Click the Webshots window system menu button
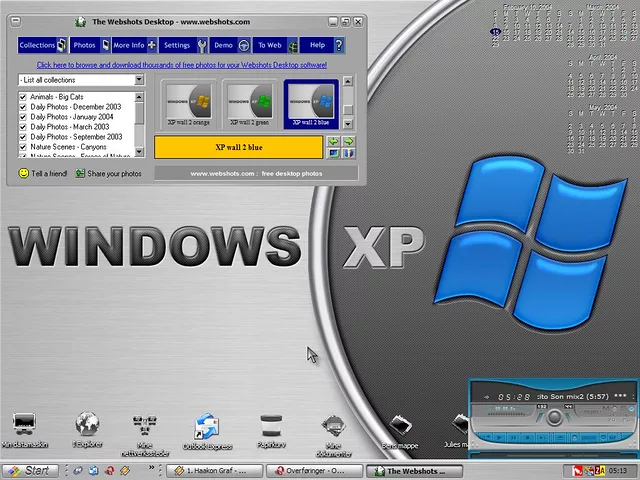The image size is (640, 480). [x=16, y=22]
